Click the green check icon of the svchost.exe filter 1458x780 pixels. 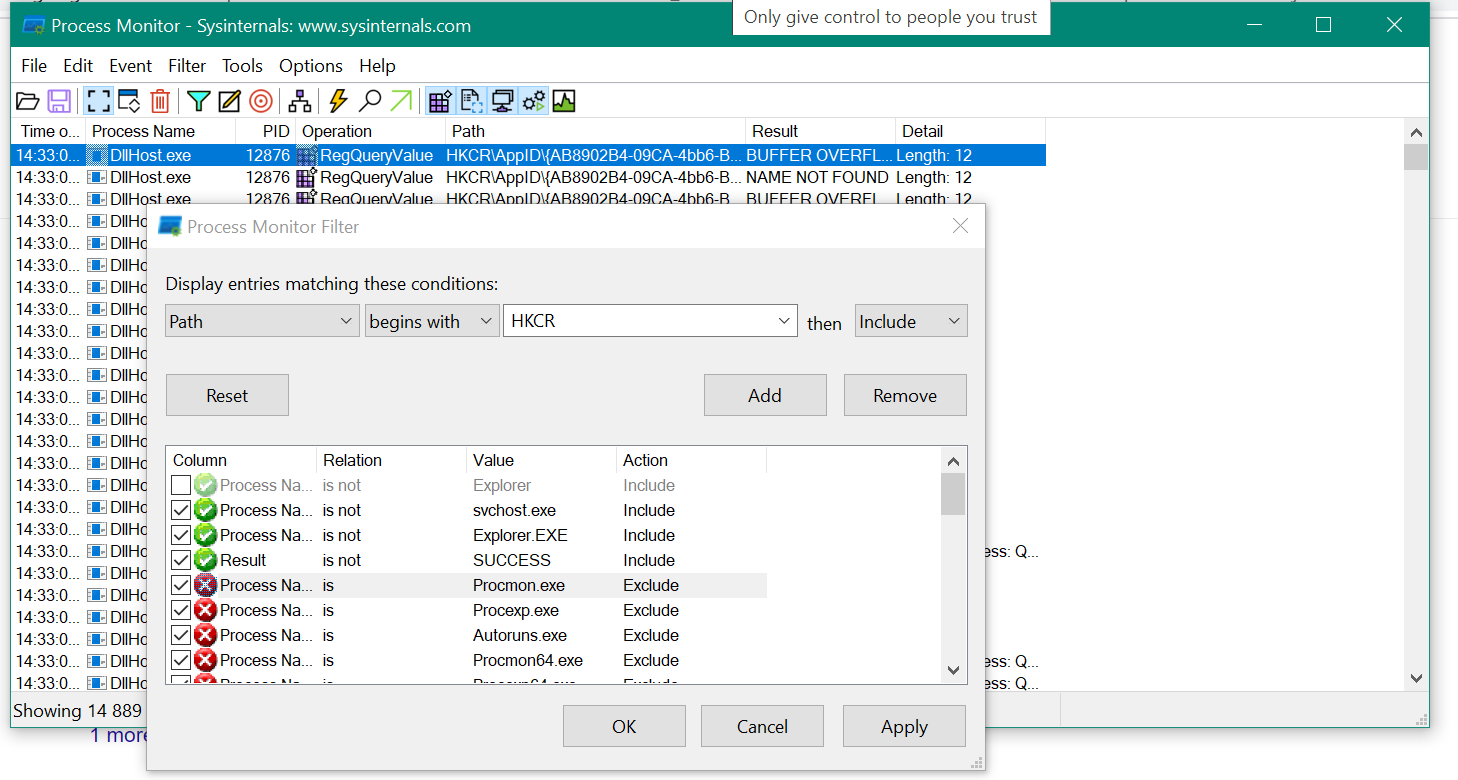206,510
